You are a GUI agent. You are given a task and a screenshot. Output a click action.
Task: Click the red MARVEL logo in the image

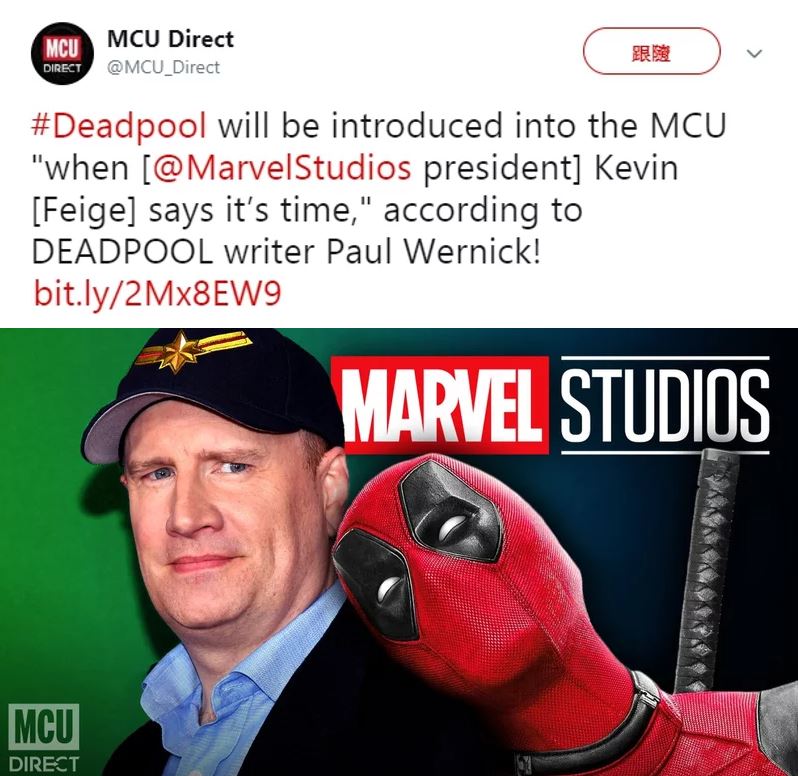(440, 405)
